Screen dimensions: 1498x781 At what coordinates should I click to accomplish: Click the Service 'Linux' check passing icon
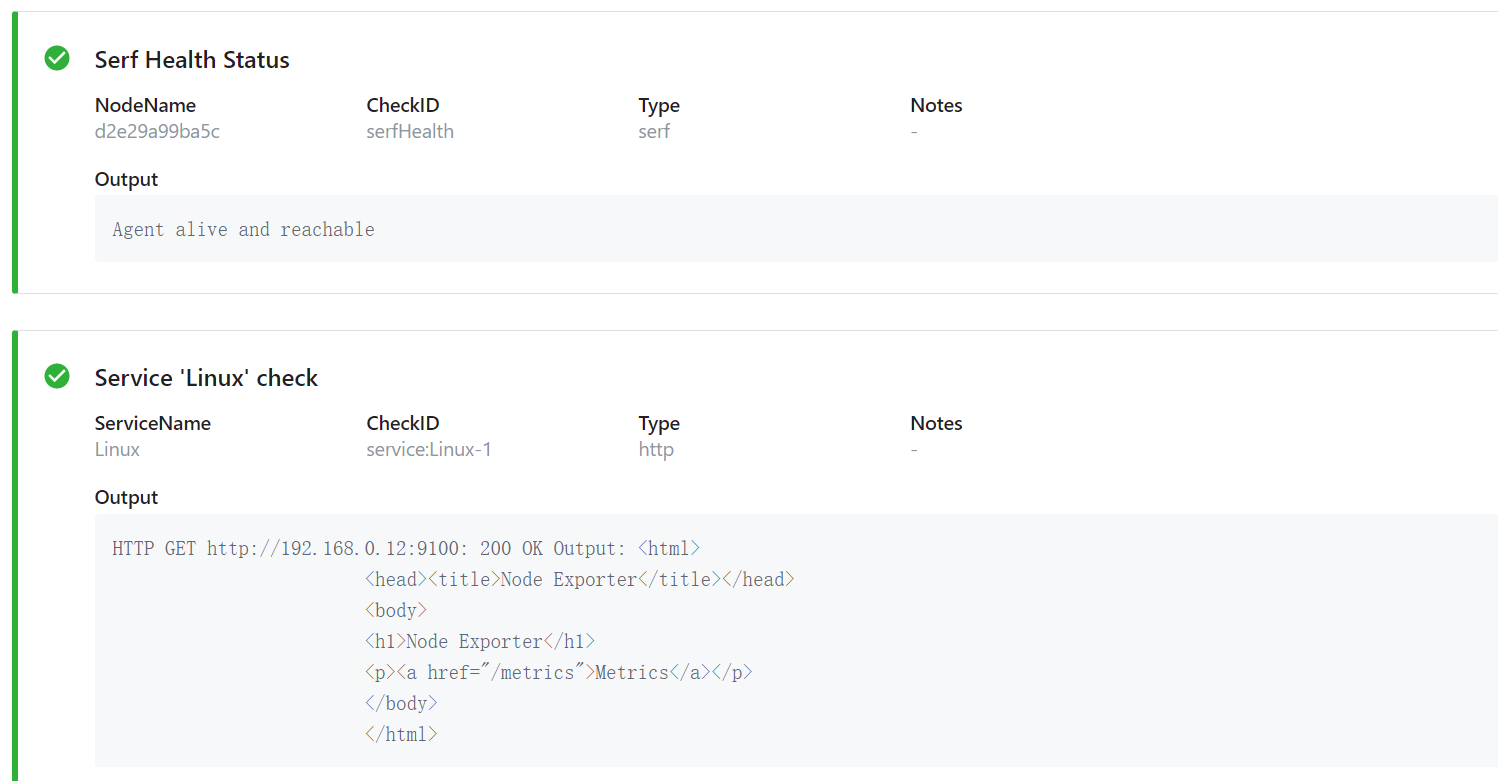tap(57, 376)
